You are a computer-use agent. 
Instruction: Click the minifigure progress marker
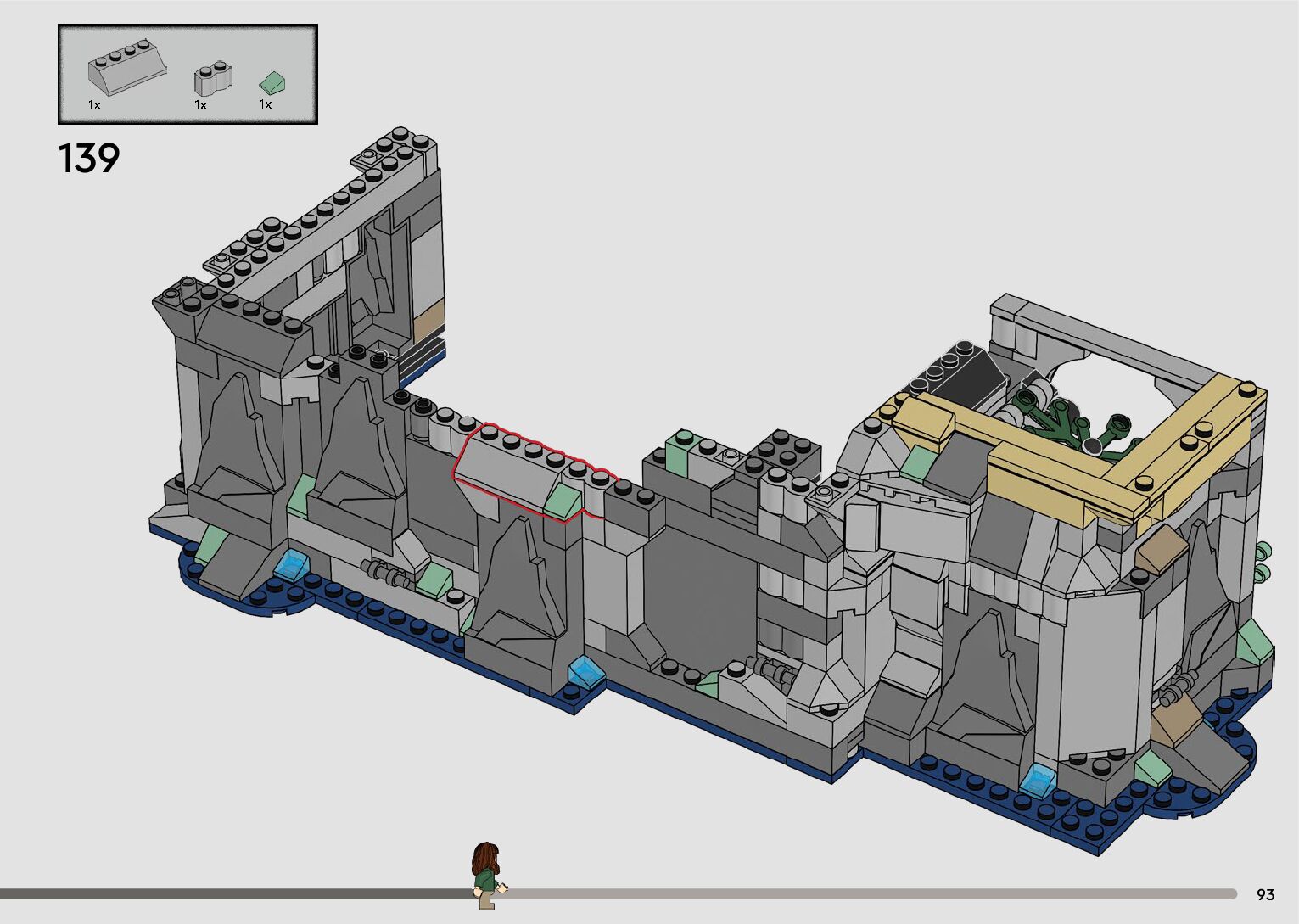pyautogui.click(x=486, y=874)
